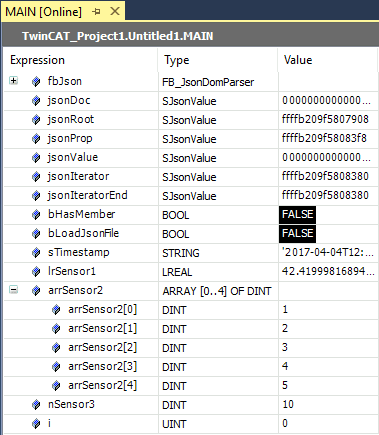
Task: Click the variable icon beside jsonValue
Action: tap(36, 158)
